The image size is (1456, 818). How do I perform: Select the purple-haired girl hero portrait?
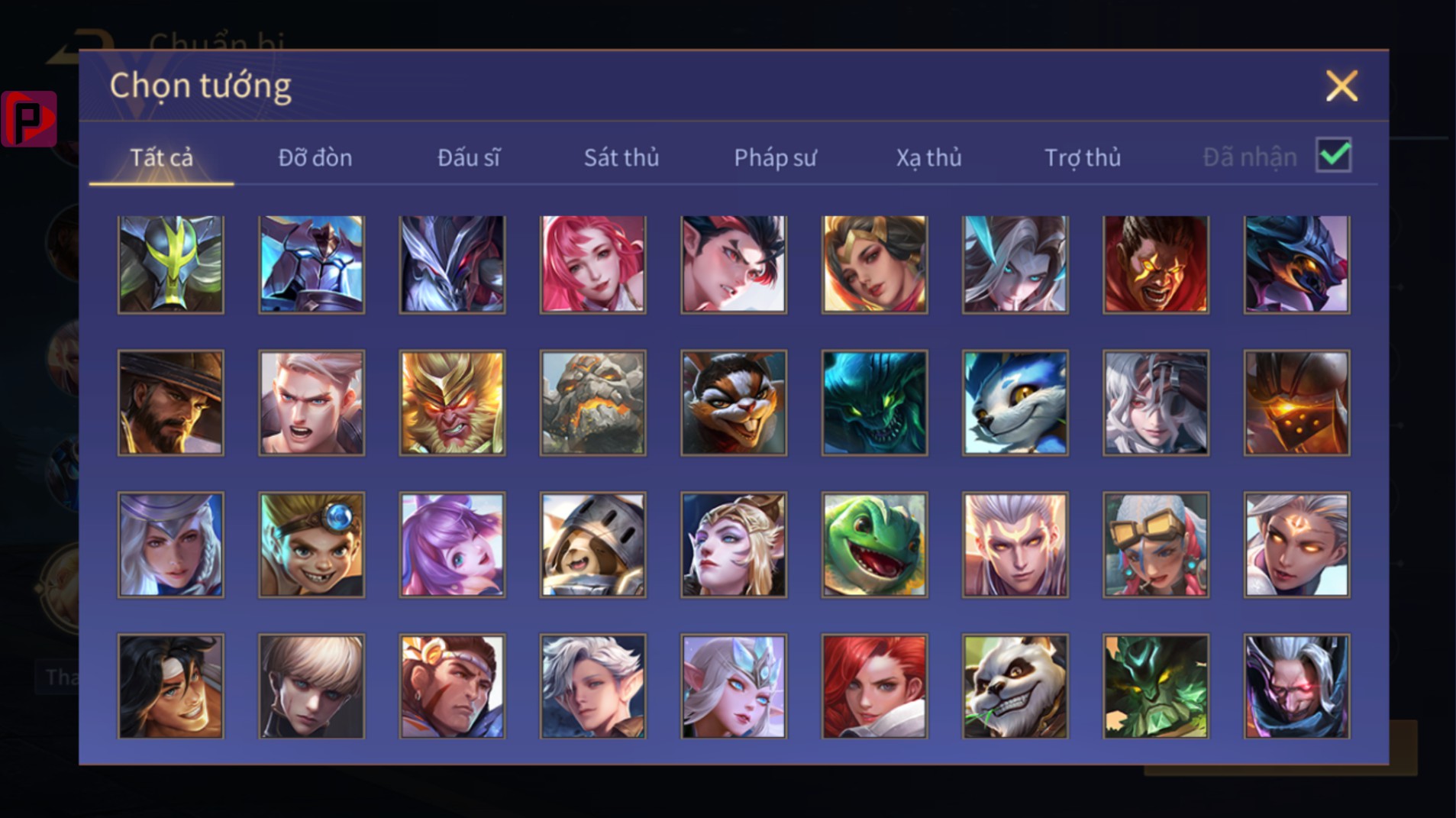coord(452,545)
